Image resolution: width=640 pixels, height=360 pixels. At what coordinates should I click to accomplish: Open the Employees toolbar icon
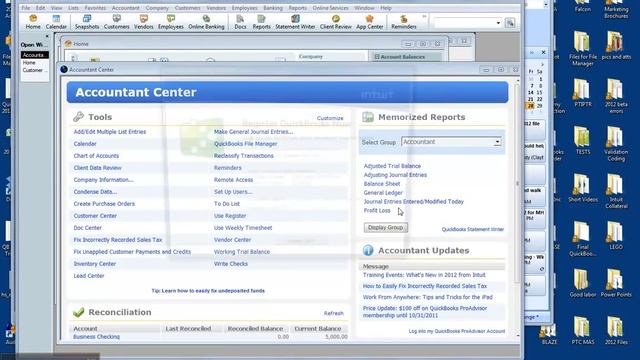[x=171, y=22]
